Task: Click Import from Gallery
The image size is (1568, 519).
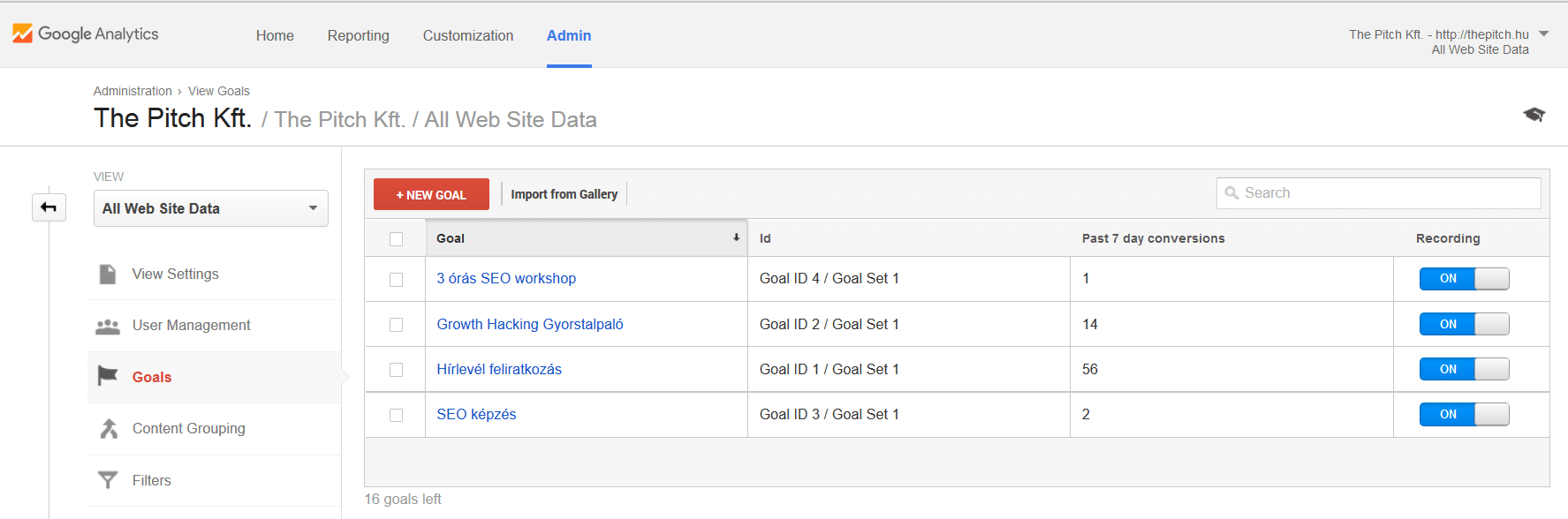Action: (x=564, y=194)
